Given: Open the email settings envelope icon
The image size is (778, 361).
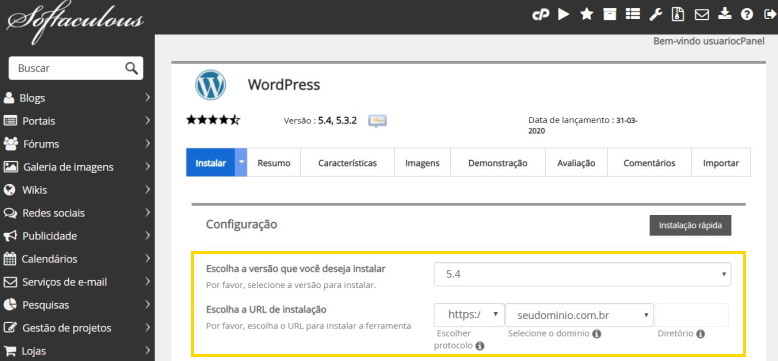Looking at the screenshot, I should click(x=702, y=15).
